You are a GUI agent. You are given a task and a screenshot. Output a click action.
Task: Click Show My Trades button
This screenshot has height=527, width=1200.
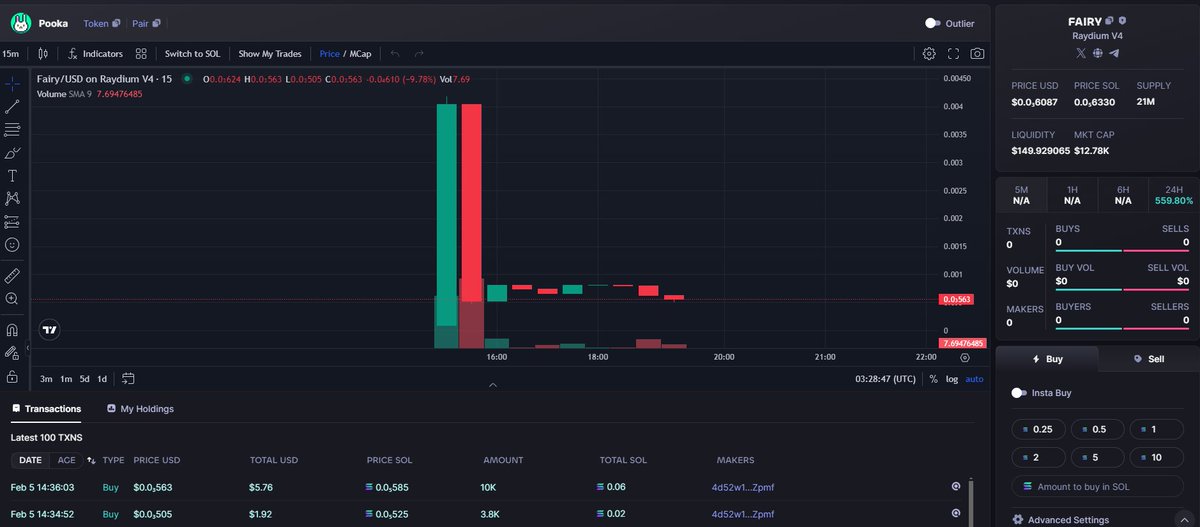coord(270,53)
